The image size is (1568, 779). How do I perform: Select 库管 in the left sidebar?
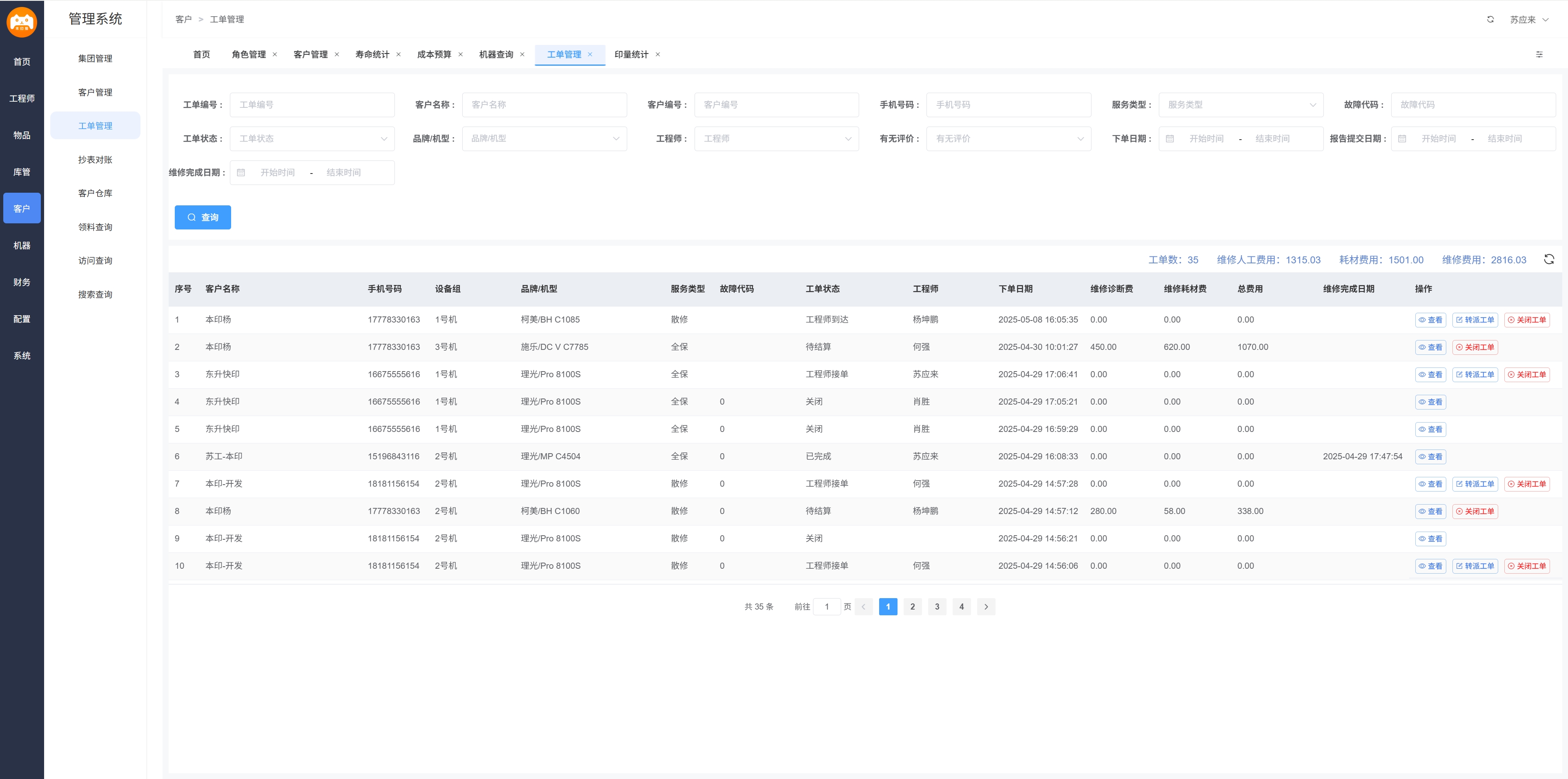click(22, 172)
